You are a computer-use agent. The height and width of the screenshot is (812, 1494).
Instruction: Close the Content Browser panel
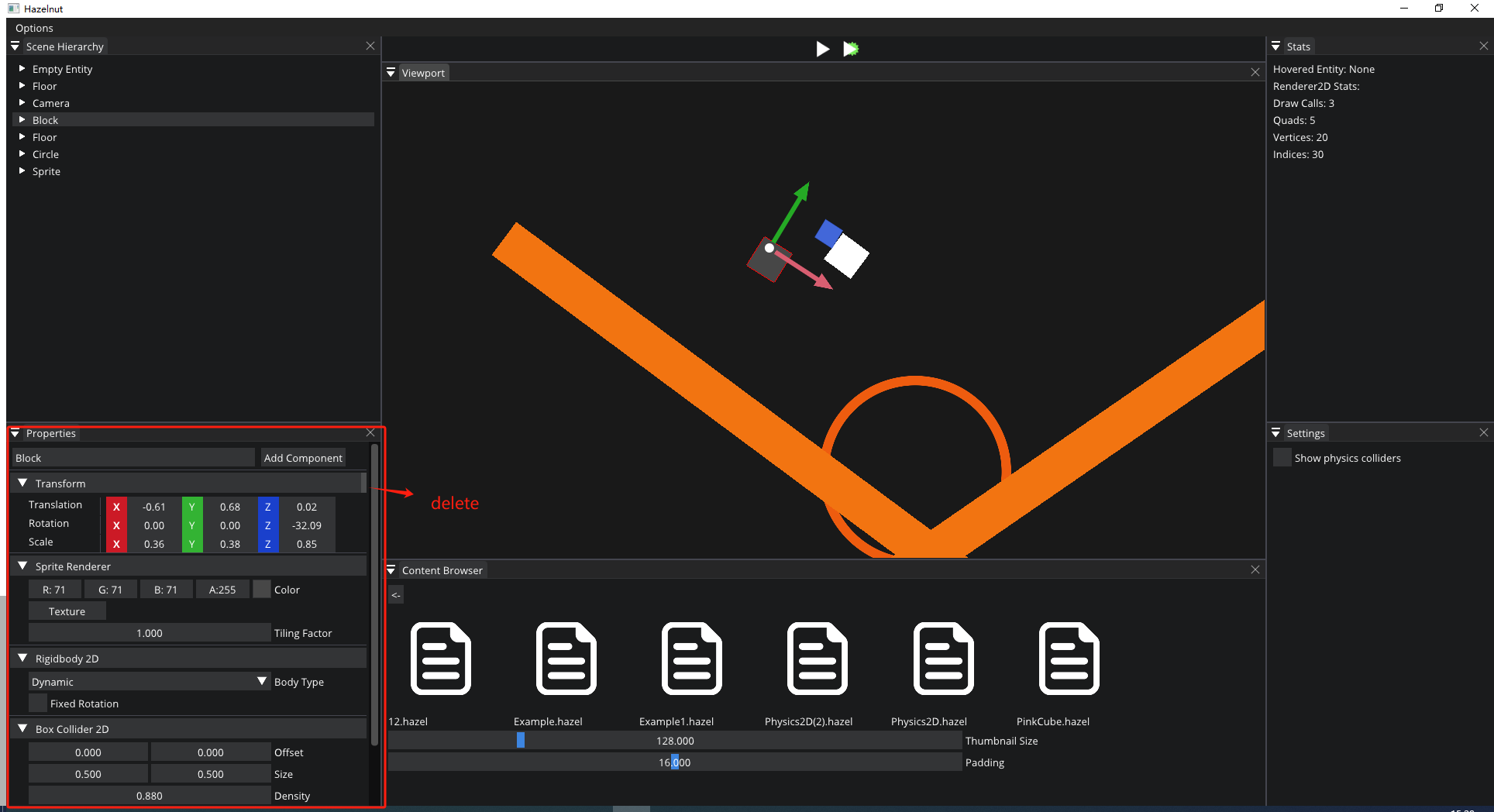pos(1255,569)
